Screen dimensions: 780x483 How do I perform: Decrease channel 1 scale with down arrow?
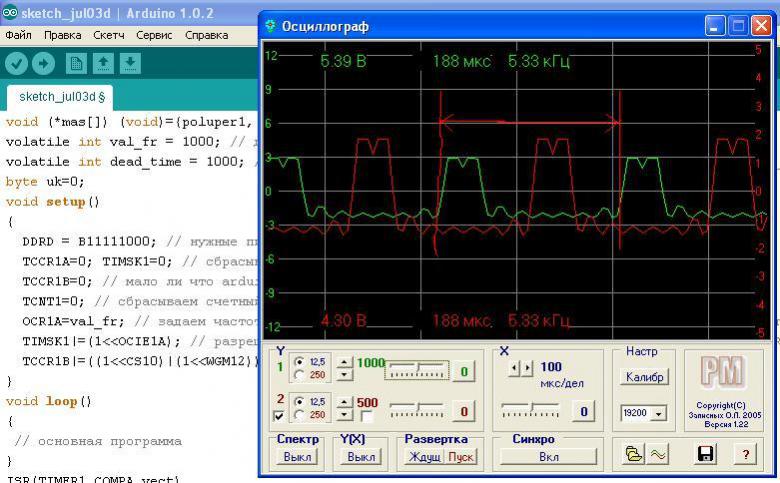point(345,374)
